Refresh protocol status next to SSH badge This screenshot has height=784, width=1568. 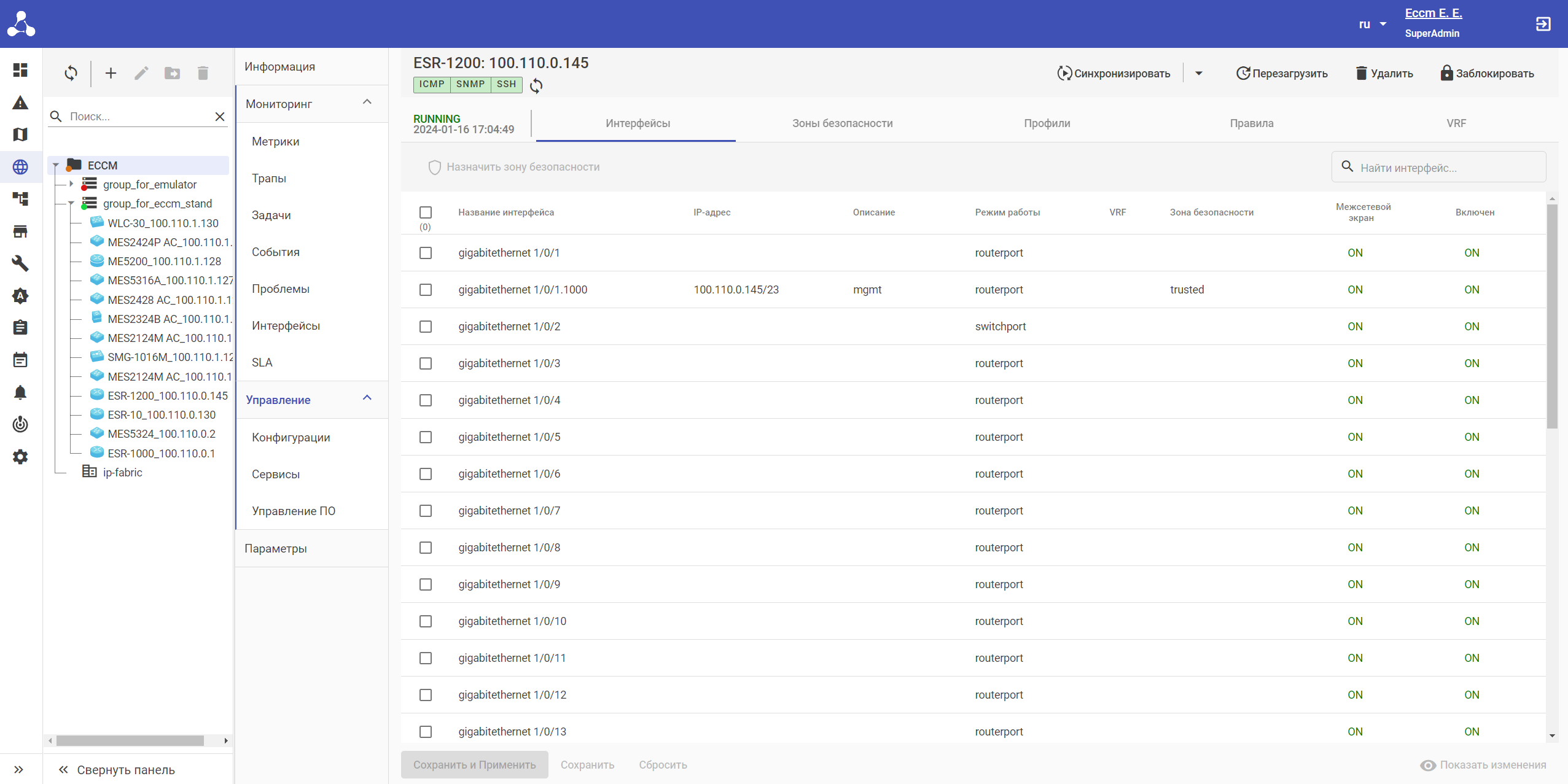click(536, 86)
